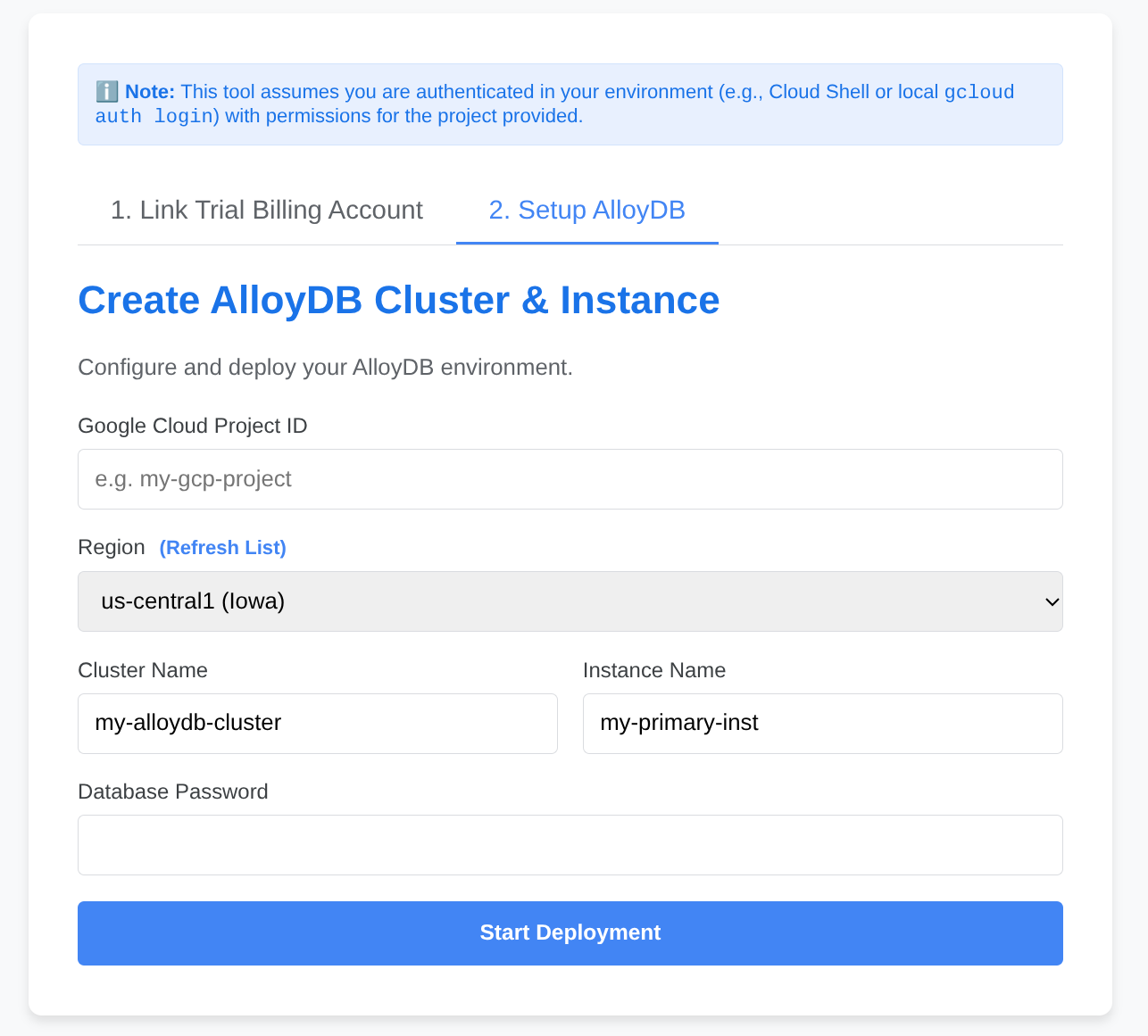The width and height of the screenshot is (1148, 1036).
Task: Click the Refresh List link
Action: [222, 548]
